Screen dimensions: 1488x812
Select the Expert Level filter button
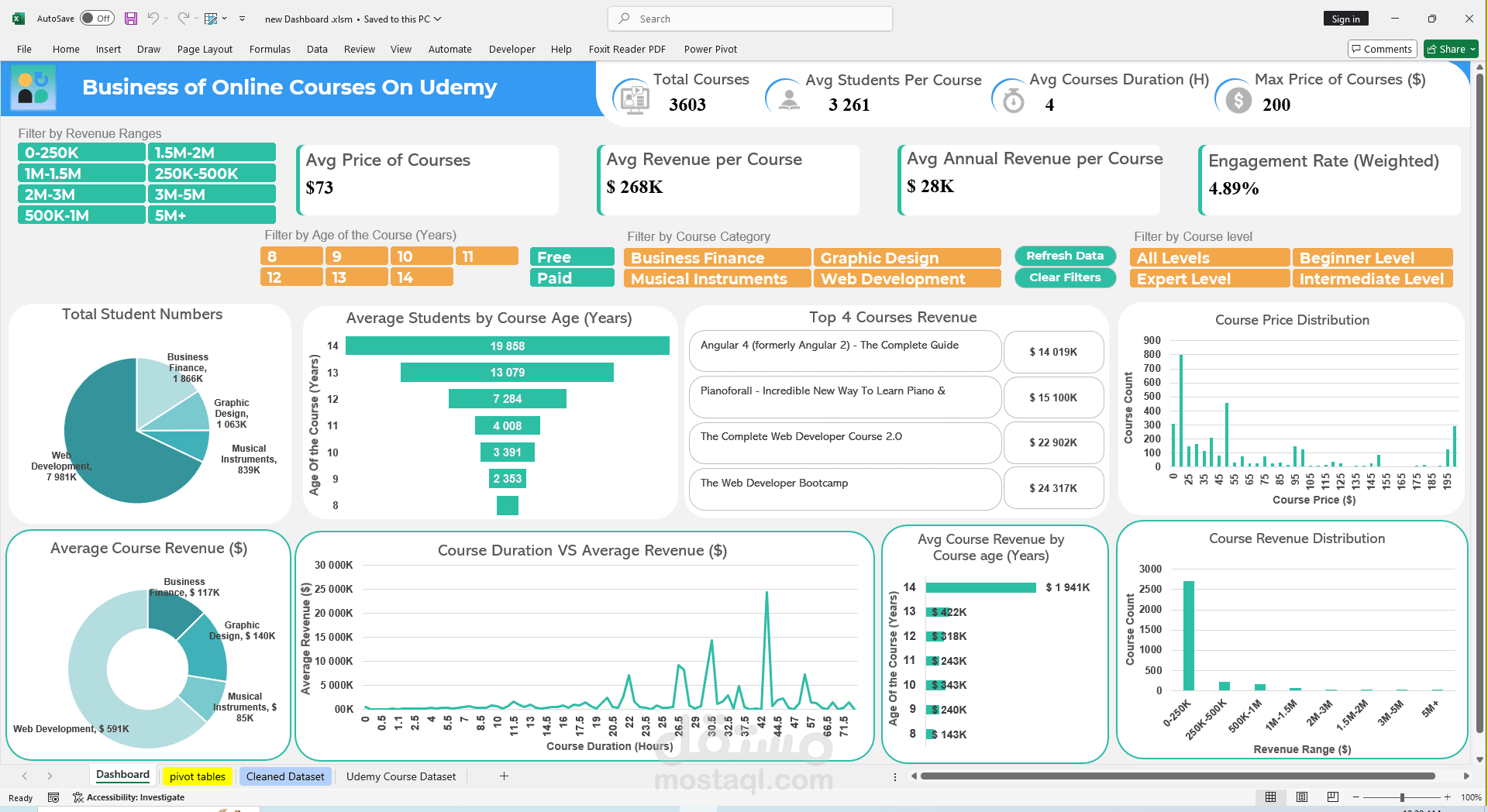tap(1210, 279)
